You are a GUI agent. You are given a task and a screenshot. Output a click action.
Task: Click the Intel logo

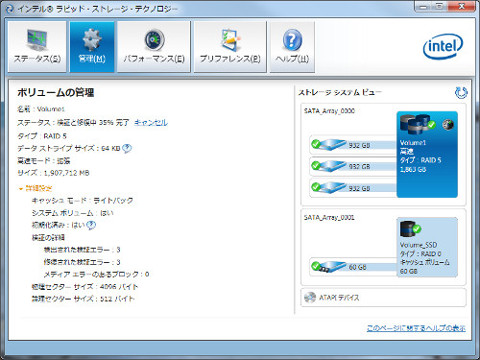[443, 47]
